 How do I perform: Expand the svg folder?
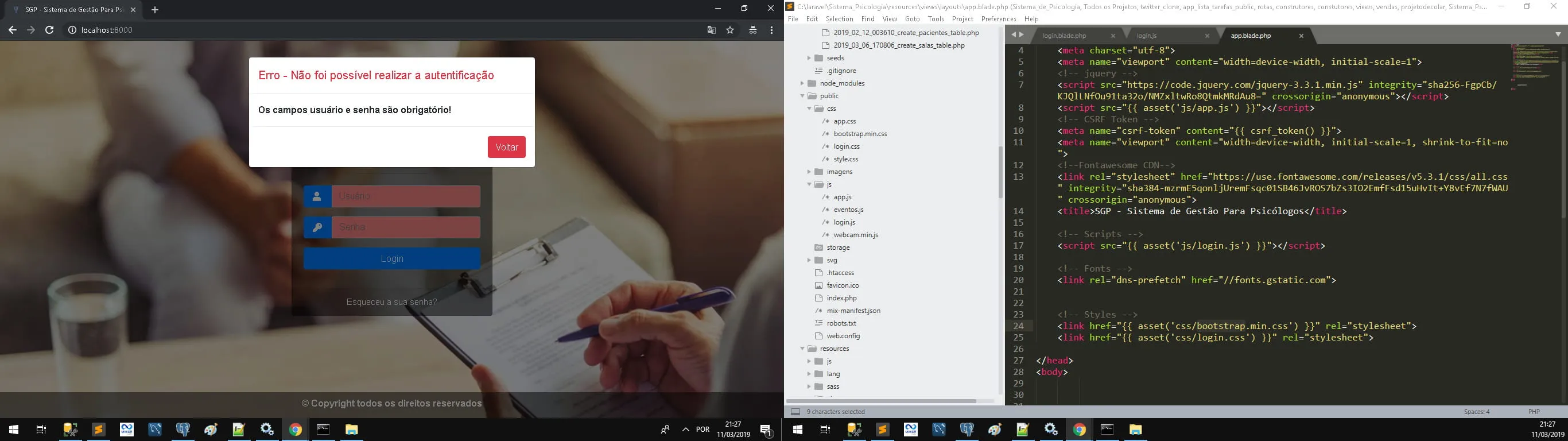pyautogui.click(x=809, y=260)
